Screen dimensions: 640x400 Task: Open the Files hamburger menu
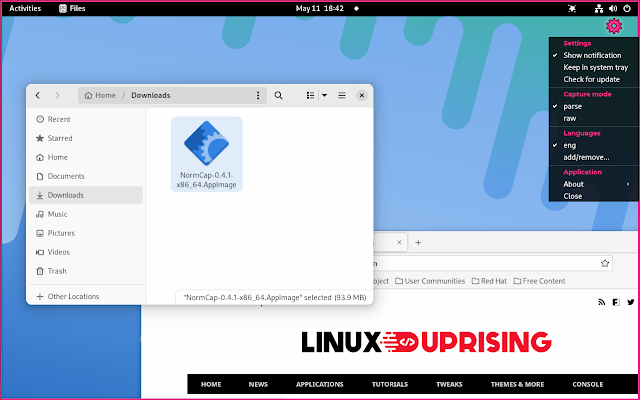tap(341, 95)
